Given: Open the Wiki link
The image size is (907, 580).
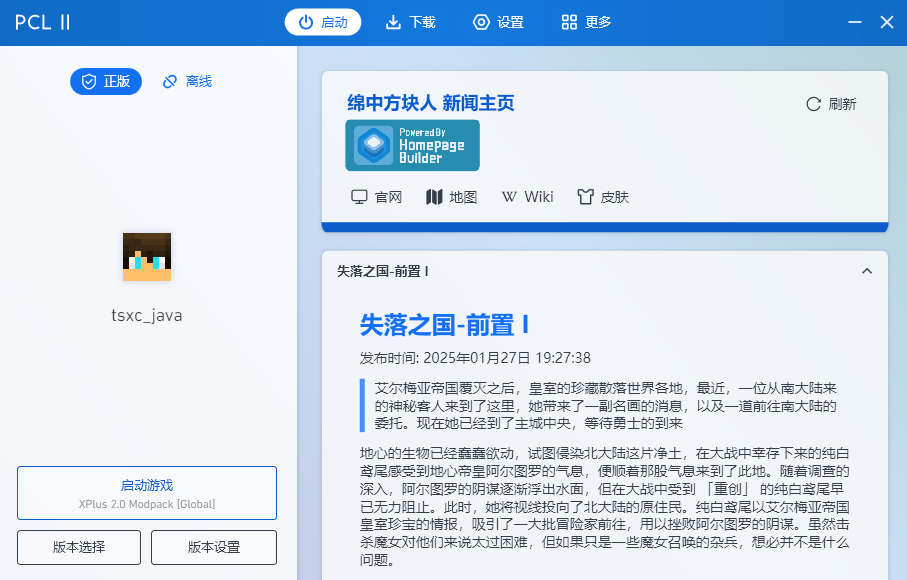Looking at the screenshot, I should coord(527,197).
